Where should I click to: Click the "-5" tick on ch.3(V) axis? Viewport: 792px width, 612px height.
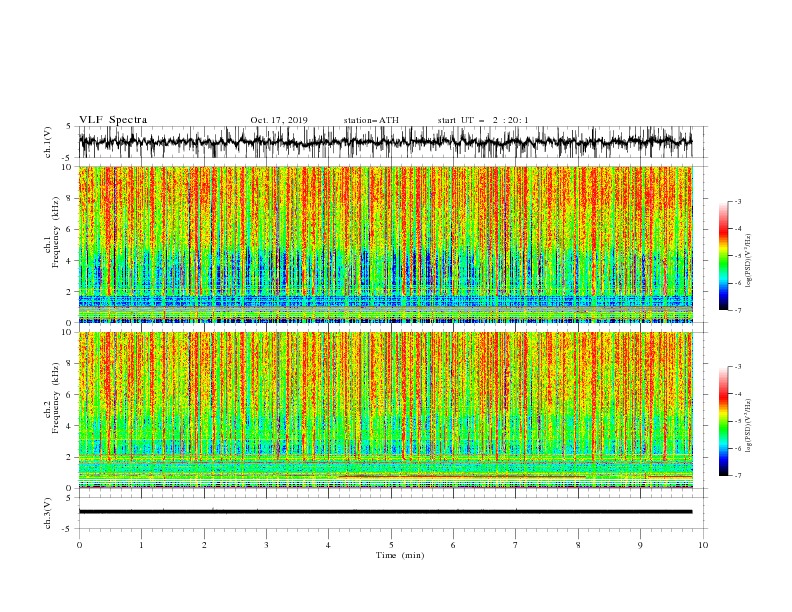(68, 529)
